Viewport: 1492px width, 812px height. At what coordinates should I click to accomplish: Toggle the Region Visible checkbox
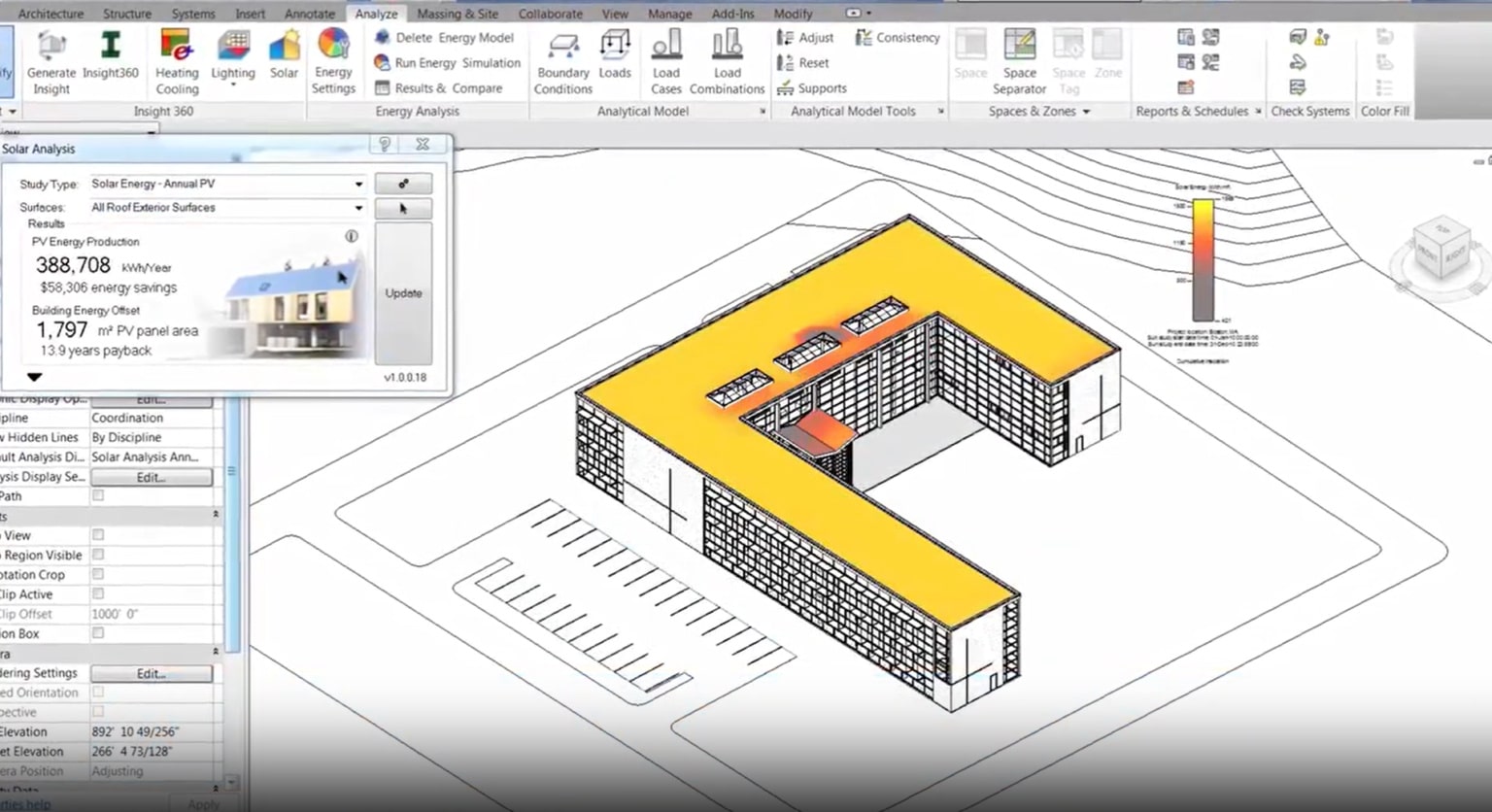(98, 555)
